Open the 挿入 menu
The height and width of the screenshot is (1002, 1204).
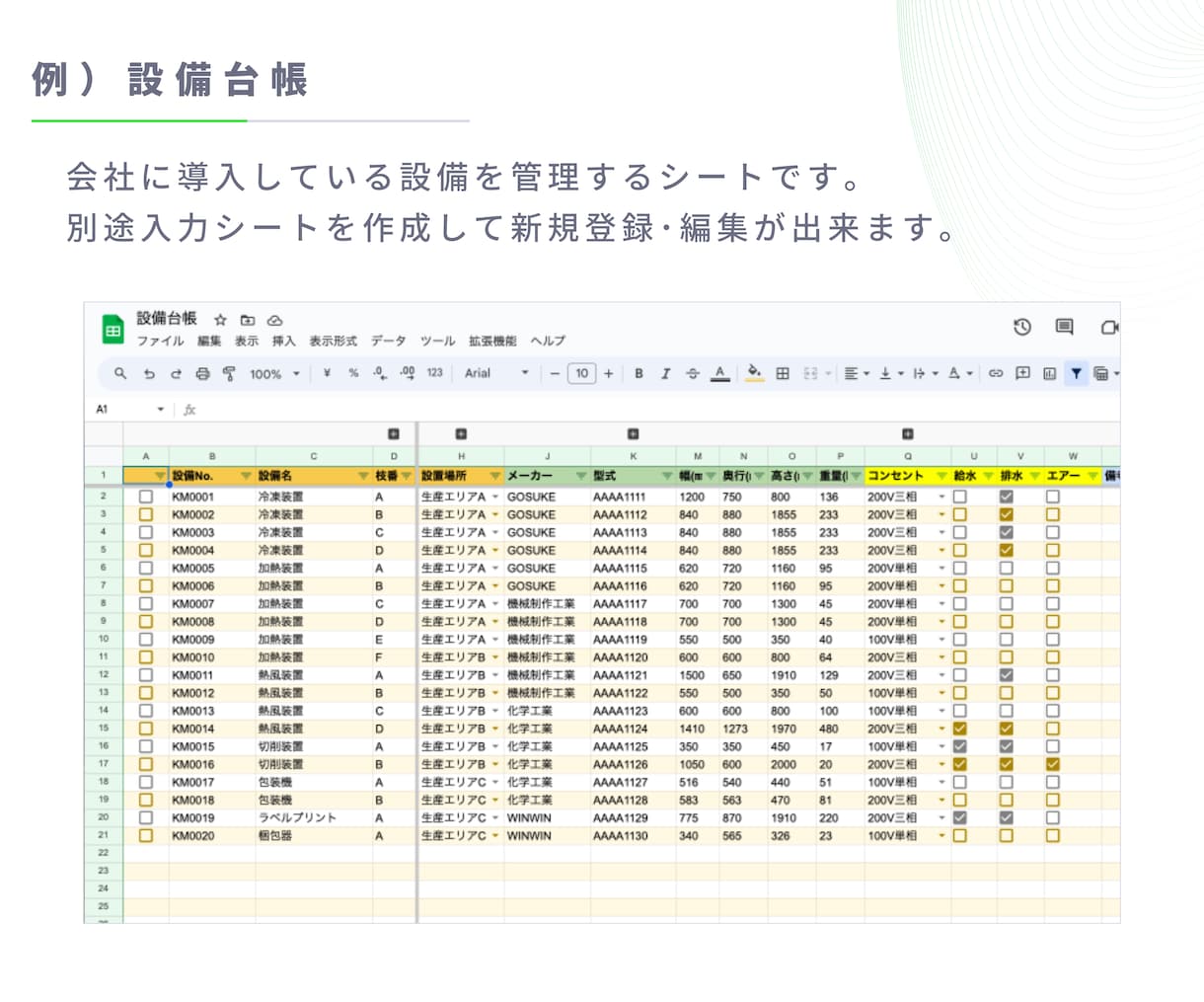click(283, 341)
